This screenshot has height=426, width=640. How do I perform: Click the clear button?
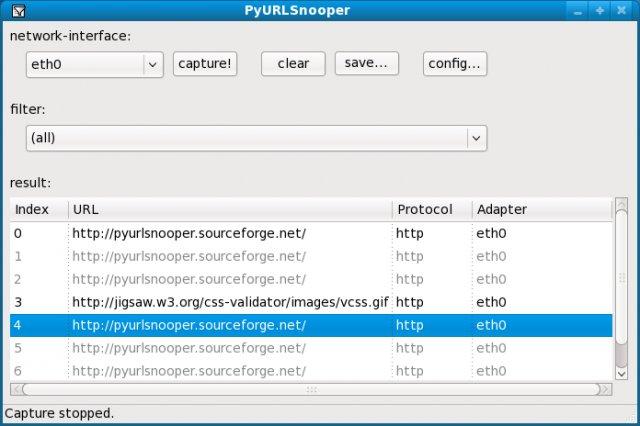point(293,64)
